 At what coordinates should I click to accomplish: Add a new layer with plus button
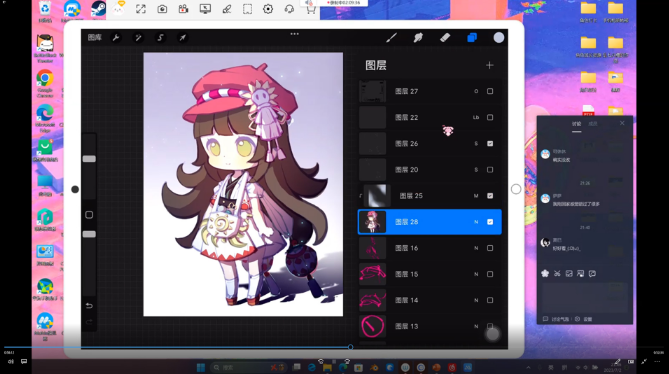tap(489, 65)
